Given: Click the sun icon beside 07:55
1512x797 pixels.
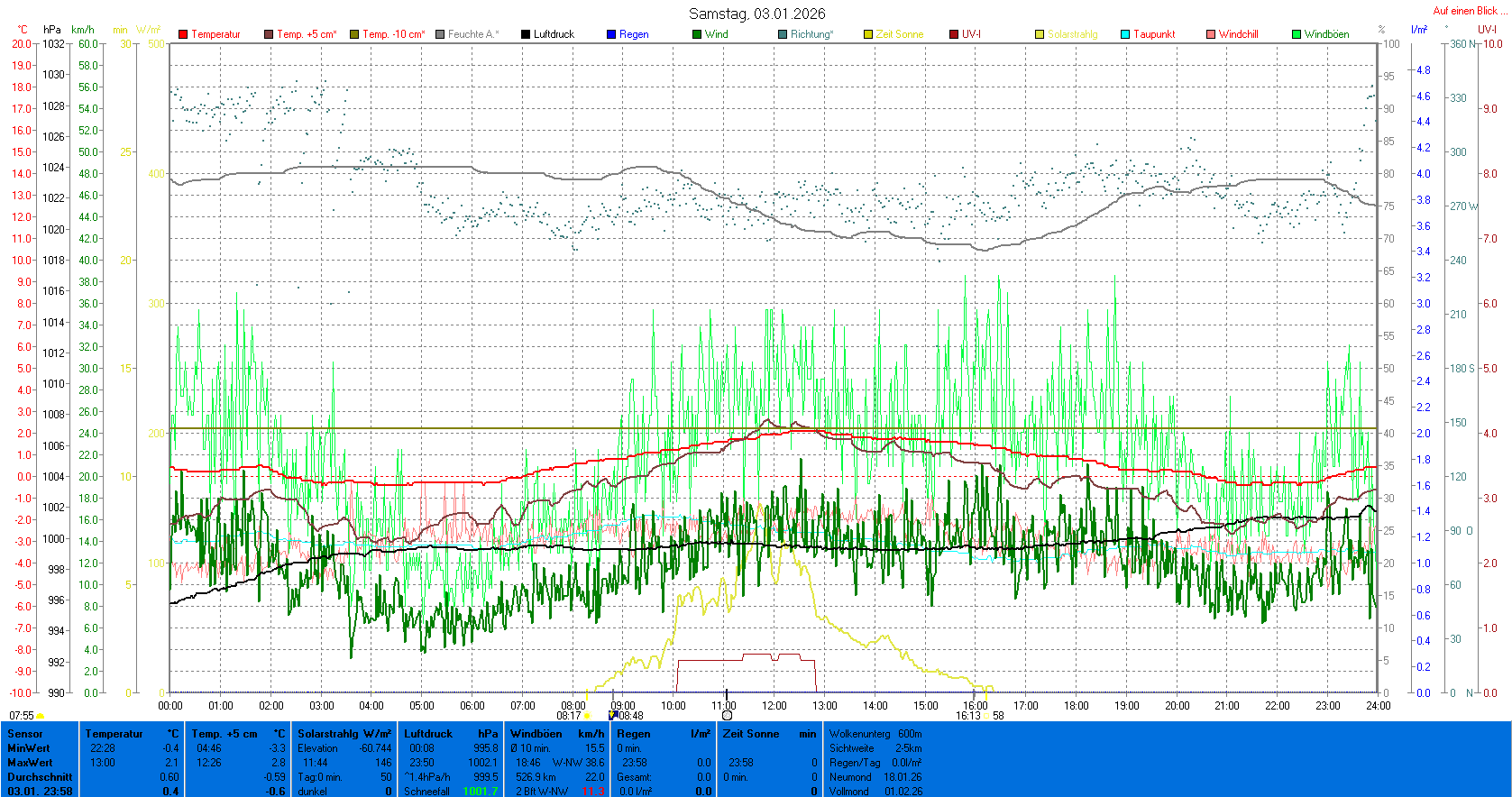Looking at the screenshot, I should 41,716.
